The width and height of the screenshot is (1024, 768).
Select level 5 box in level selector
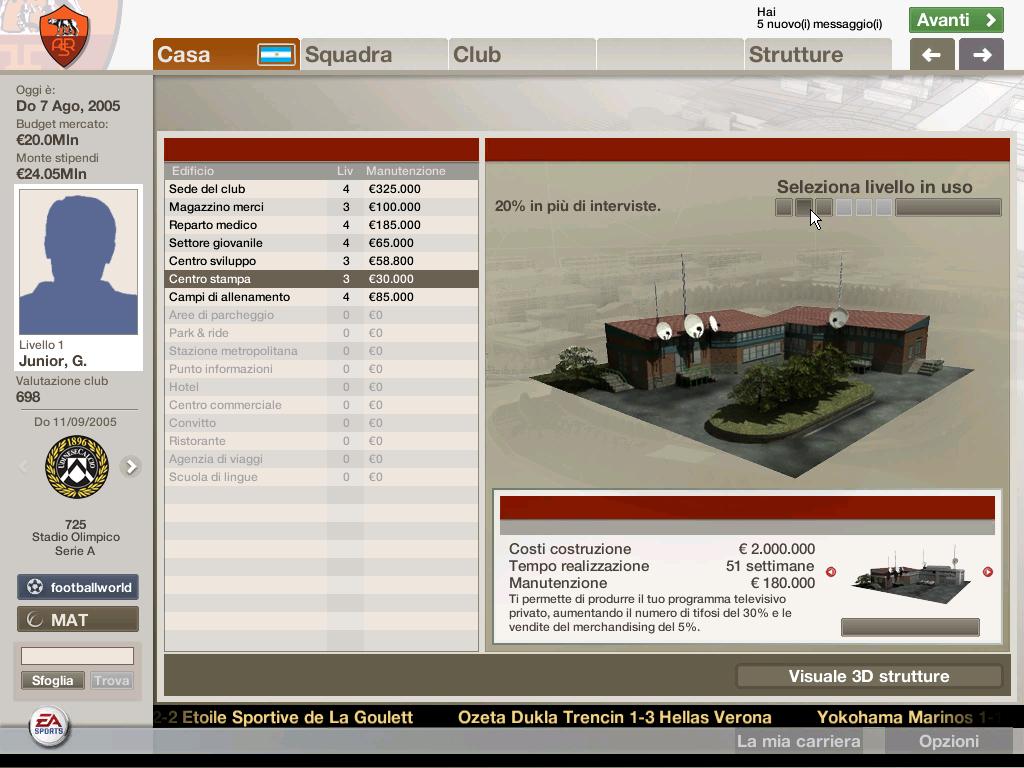click(864, 207)
